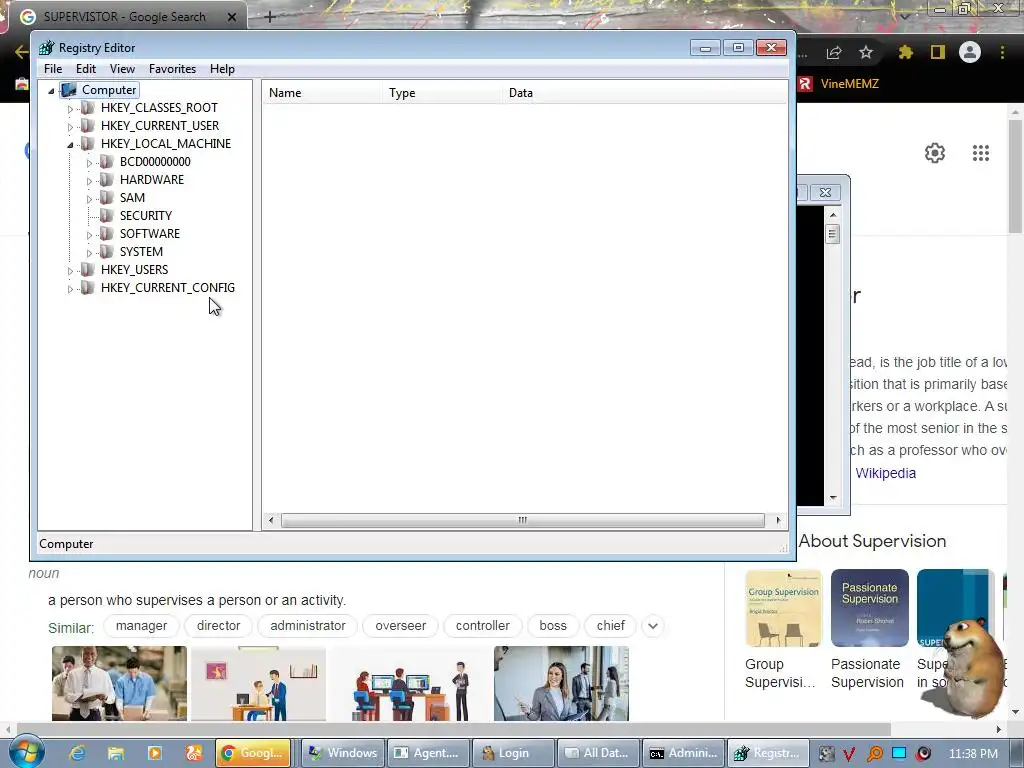Open the Favorites menu in Registry Editor
Viewport: 1024px width, 768px height.
[172, 69]
